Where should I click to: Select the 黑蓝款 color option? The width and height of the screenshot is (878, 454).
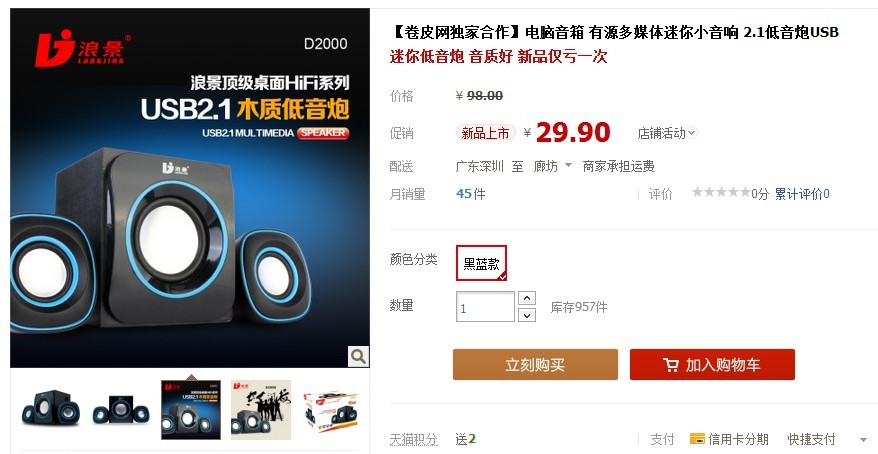482,263
